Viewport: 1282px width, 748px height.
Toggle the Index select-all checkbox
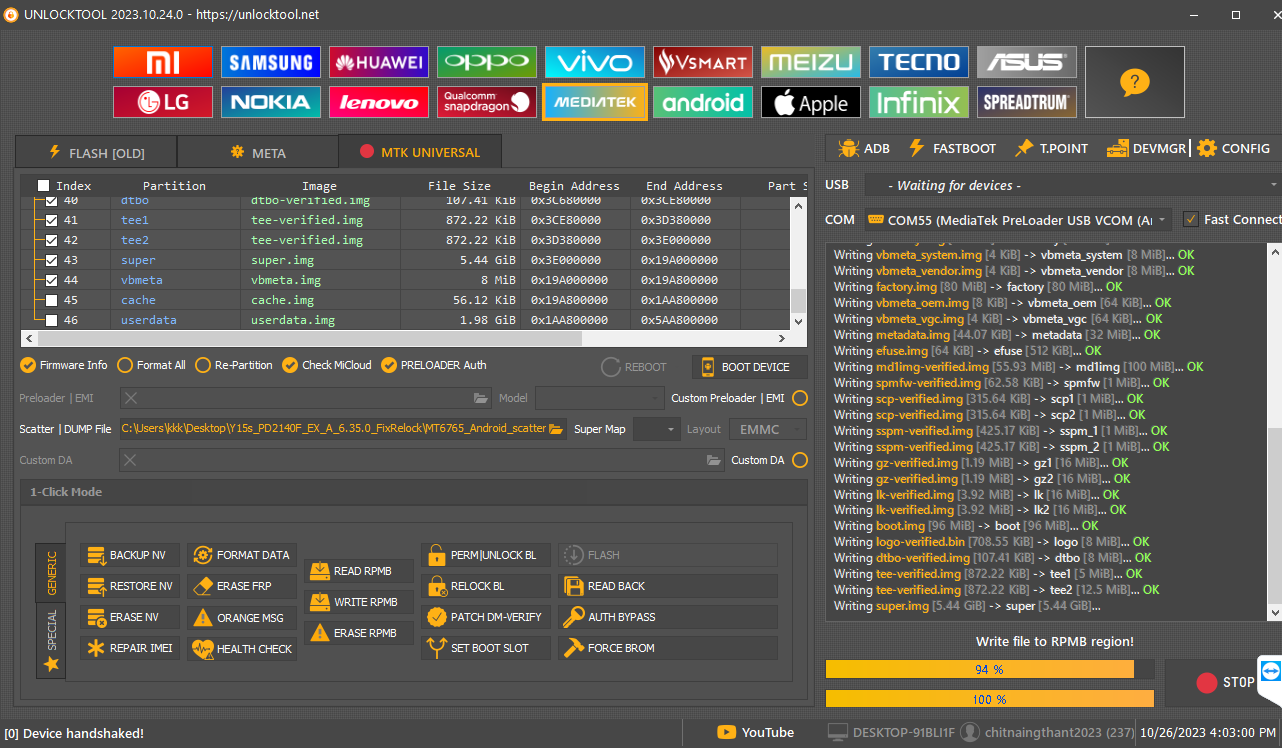coord(43,186)
